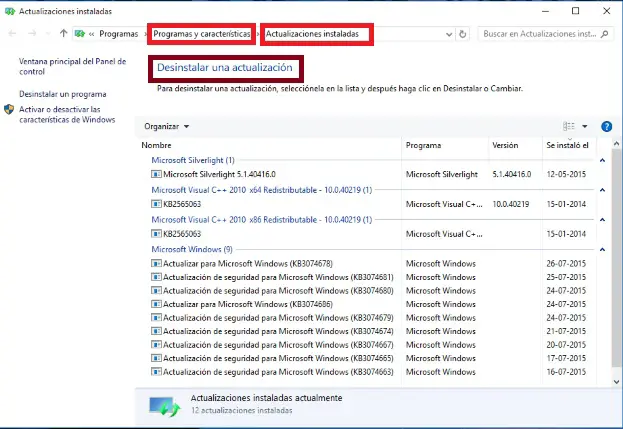Open address bar history dropdown
Screen dimensions: 623x429
tap(449, 34)
